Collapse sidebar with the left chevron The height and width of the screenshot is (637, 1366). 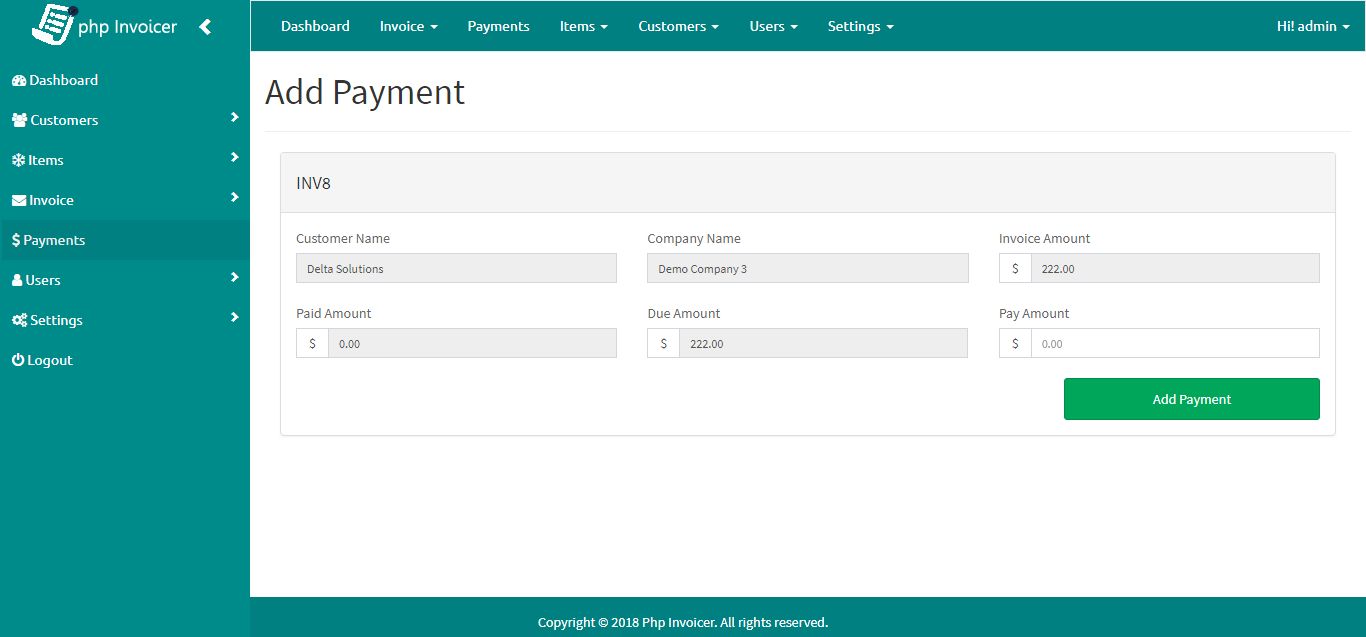(205, 27)
